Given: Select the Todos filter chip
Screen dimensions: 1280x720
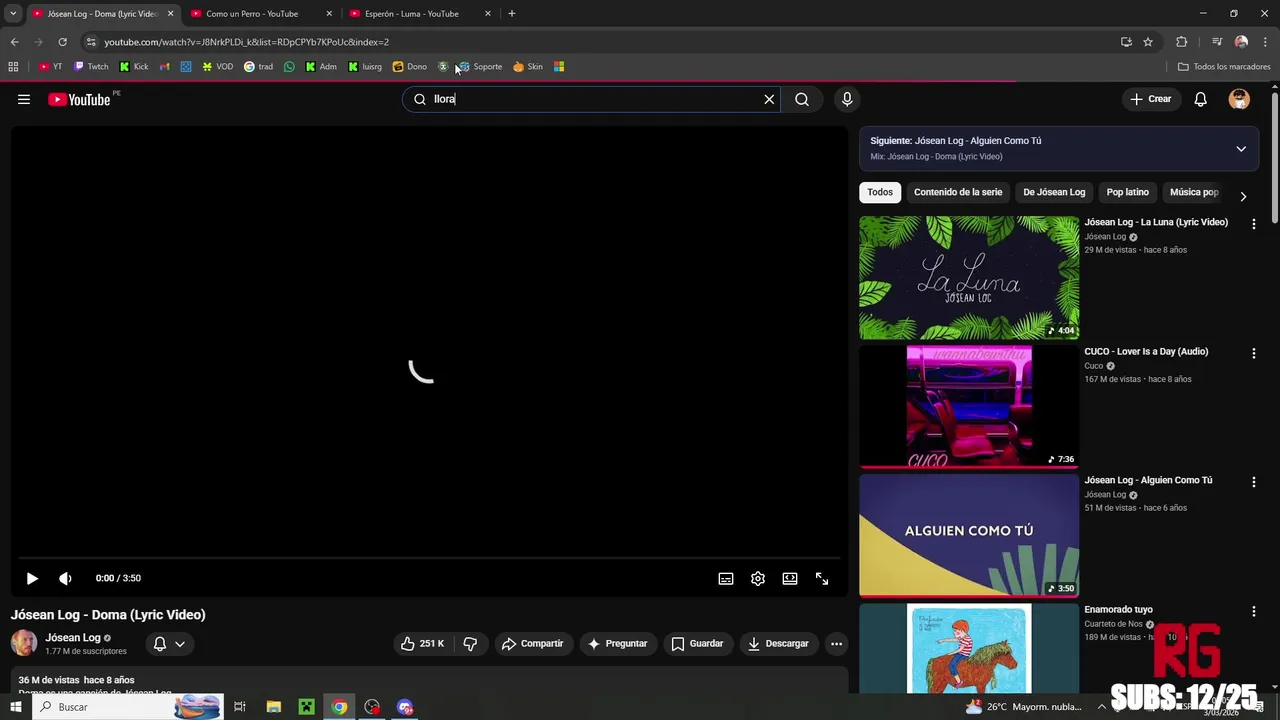Looking at the screenshot, I should [880, 192].
